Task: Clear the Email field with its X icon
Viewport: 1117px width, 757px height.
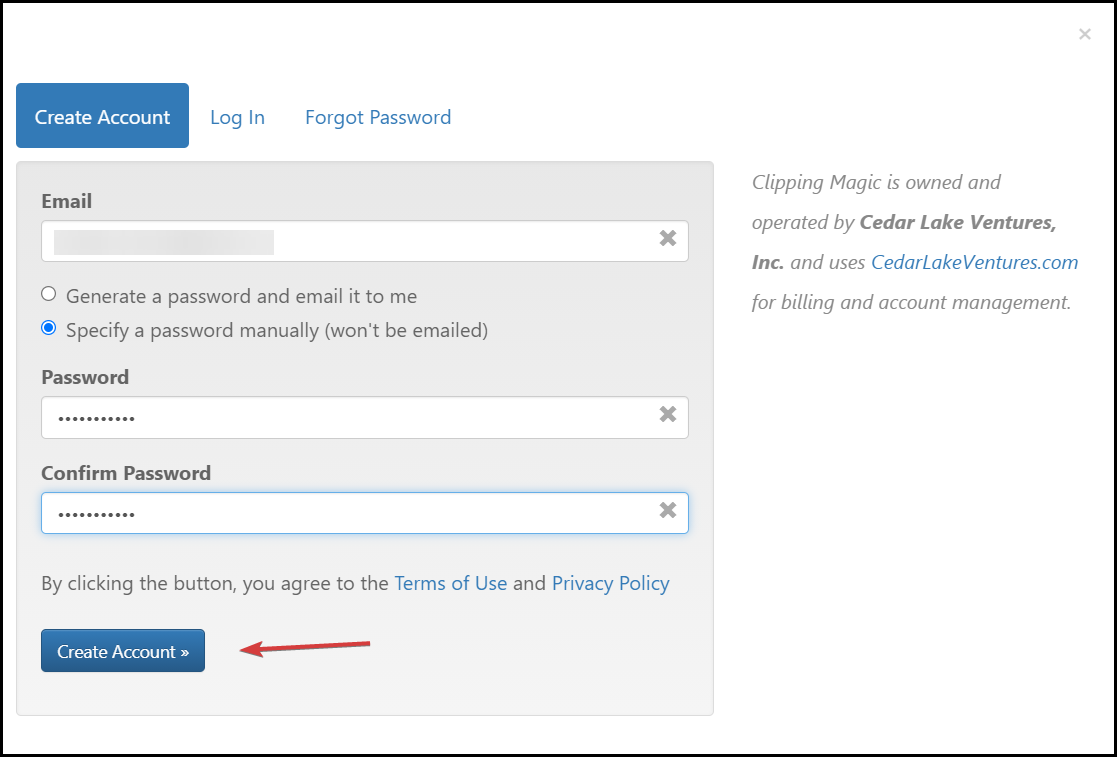Action: pos(668,238)
